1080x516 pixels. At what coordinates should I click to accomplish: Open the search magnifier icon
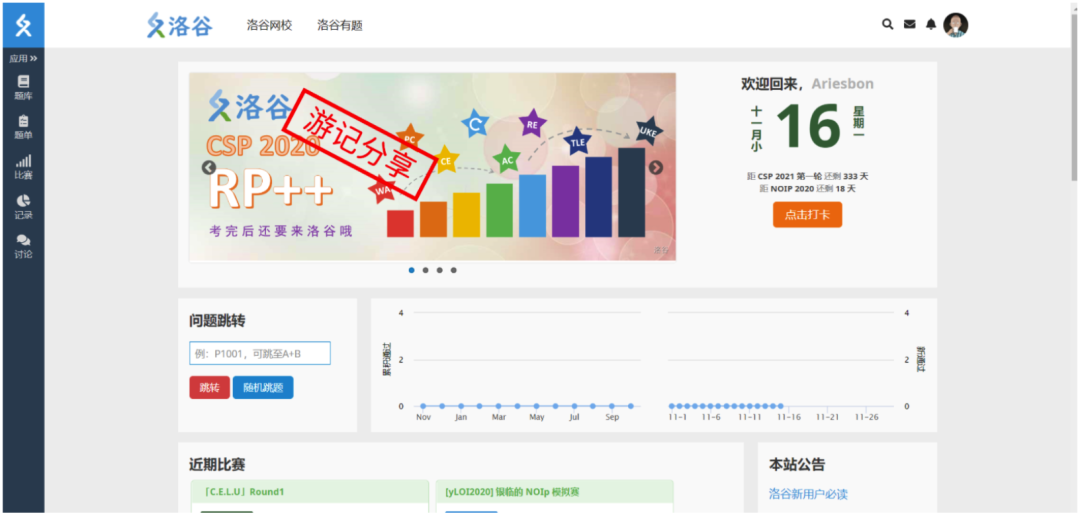[x=888, y=25]
